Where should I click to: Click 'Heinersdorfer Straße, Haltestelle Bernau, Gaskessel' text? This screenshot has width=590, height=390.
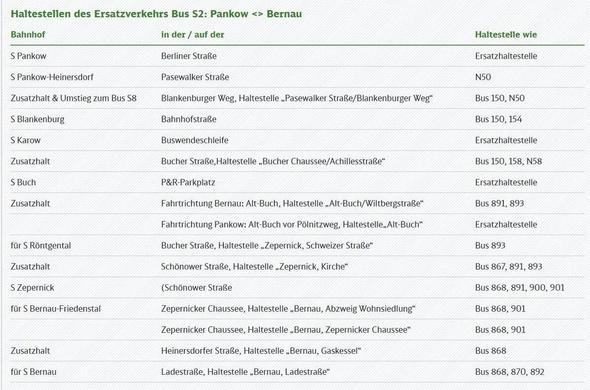[x=261, y=351]
